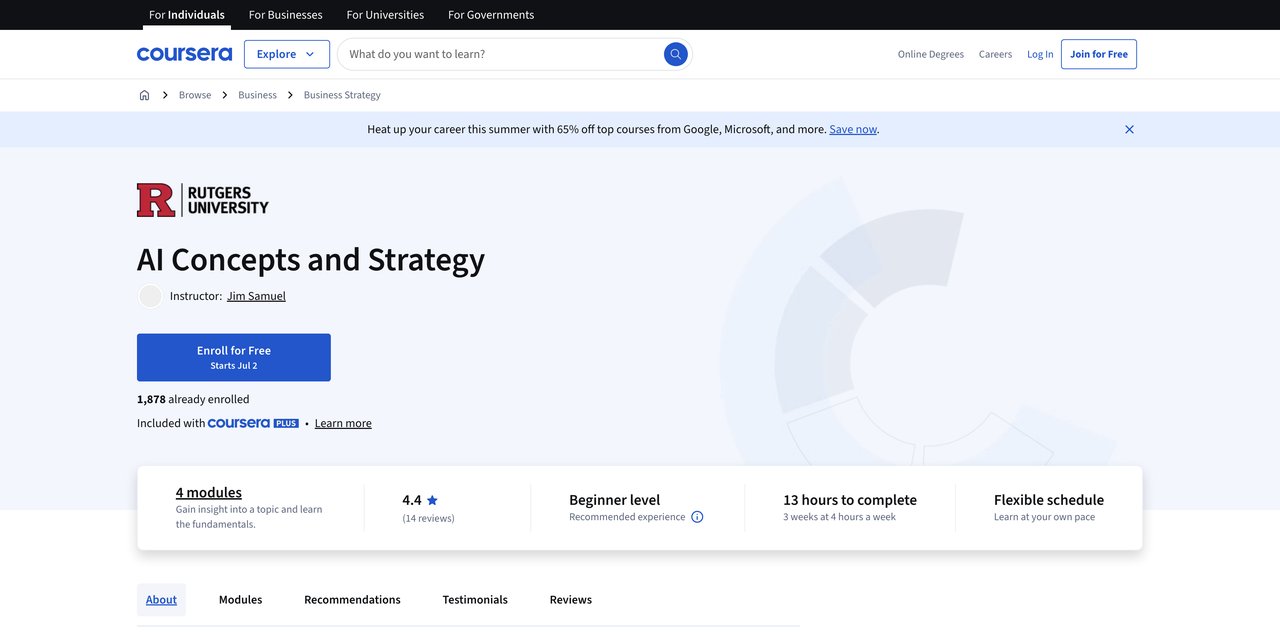Open the Recommended experience info icon
1280x632 pixels.
coord(697,517)
